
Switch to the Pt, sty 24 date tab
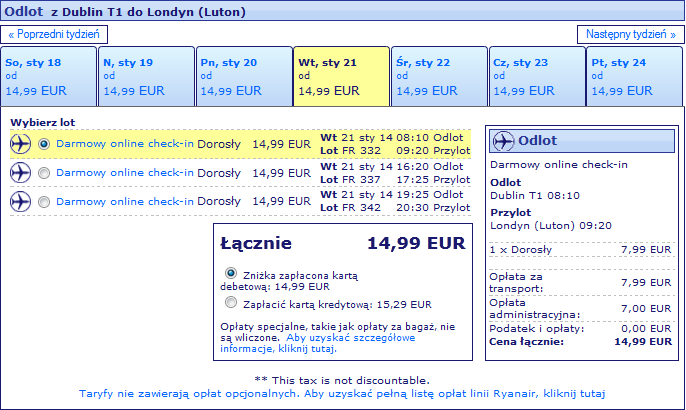tap(635, 77)
